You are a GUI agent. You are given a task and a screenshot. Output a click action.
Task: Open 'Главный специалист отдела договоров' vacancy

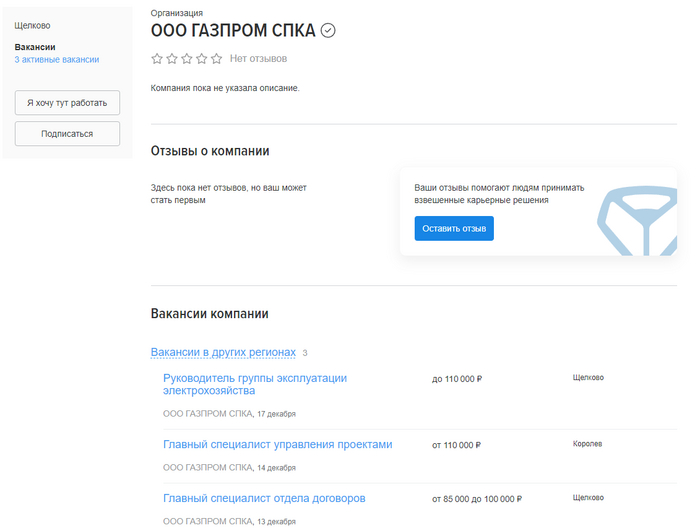264,498
